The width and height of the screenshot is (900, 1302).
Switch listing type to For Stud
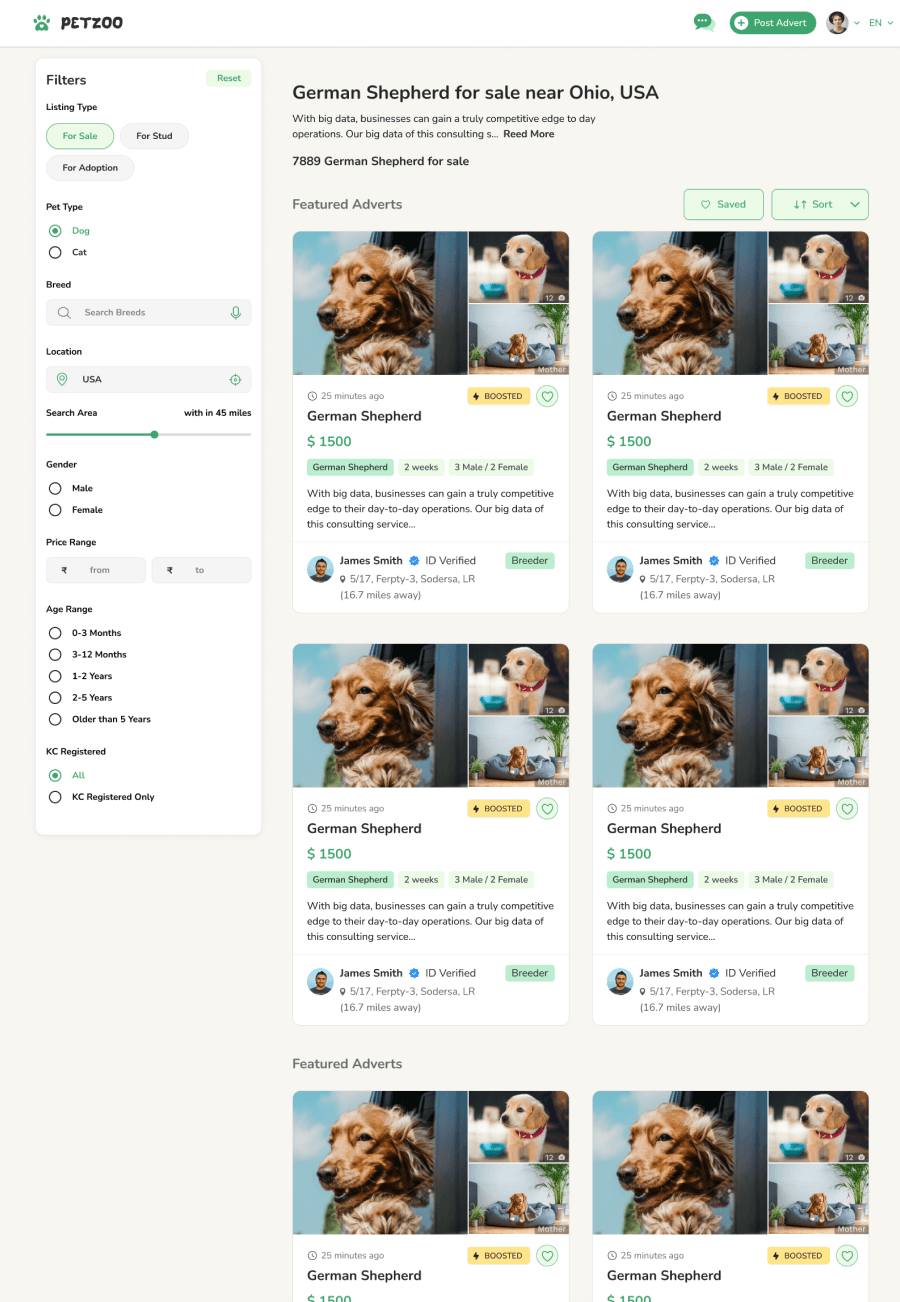pos(154,136)
